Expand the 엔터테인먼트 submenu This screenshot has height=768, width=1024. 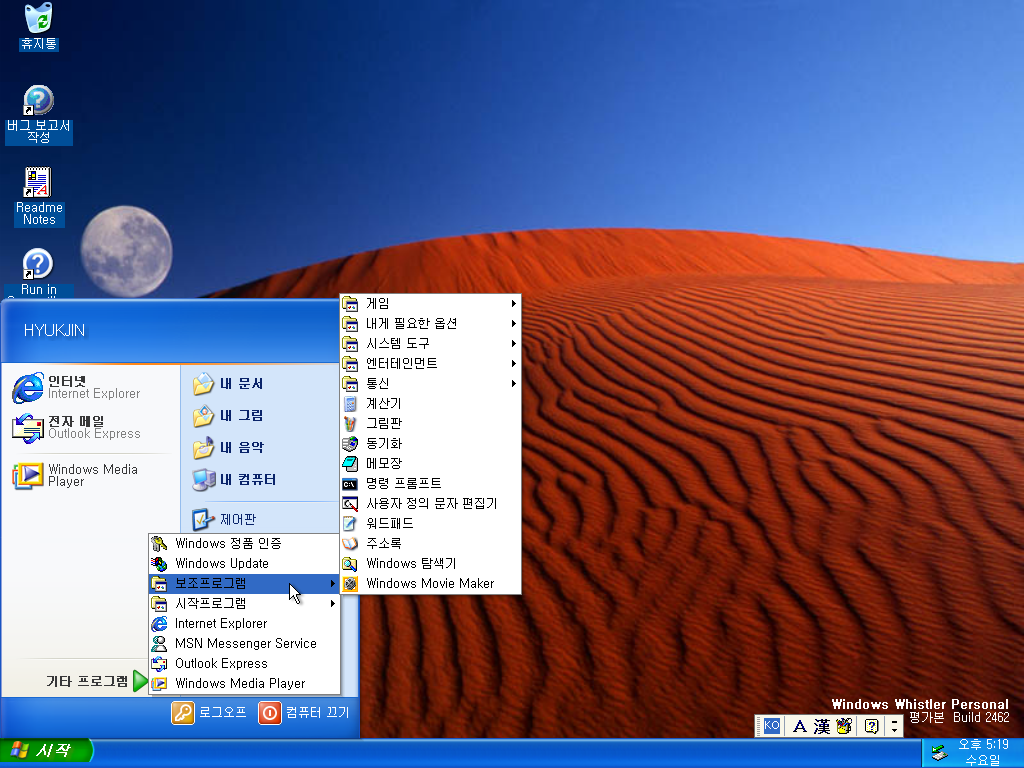[430, 363]
